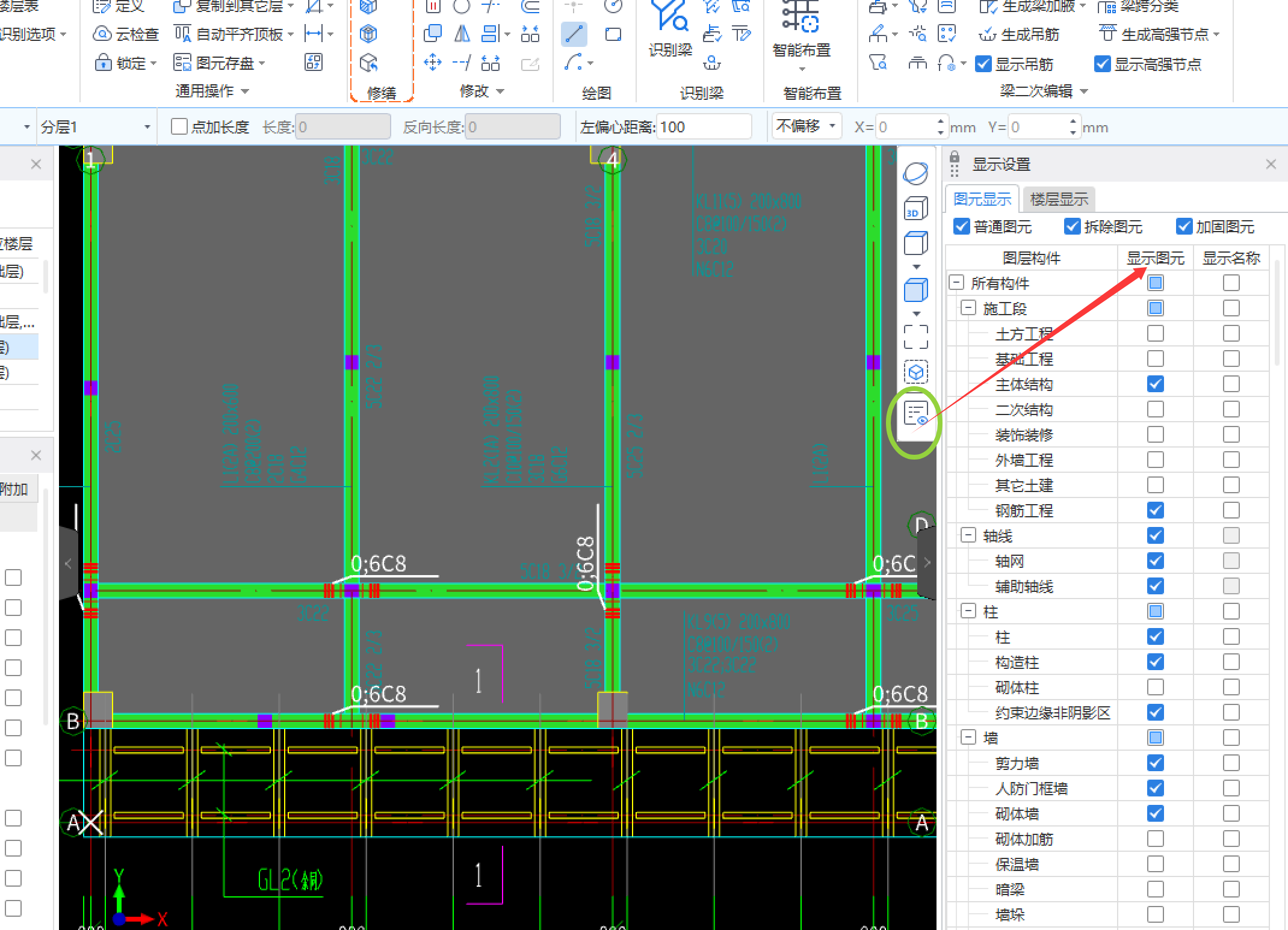Open the 分层1 layer dropdown

click(x=148, y=126)
